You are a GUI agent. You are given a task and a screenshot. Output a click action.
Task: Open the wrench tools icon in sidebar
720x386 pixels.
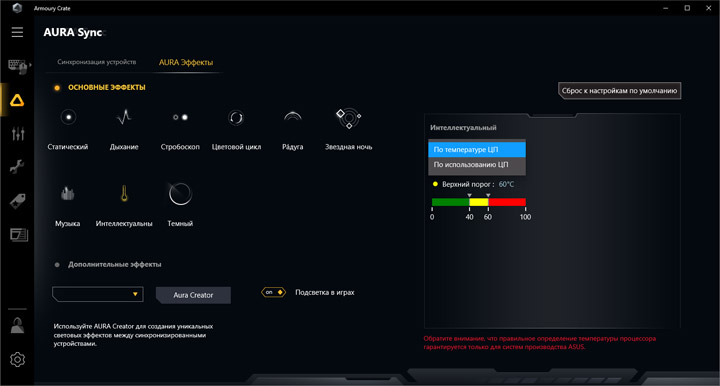tap(17, 167)
